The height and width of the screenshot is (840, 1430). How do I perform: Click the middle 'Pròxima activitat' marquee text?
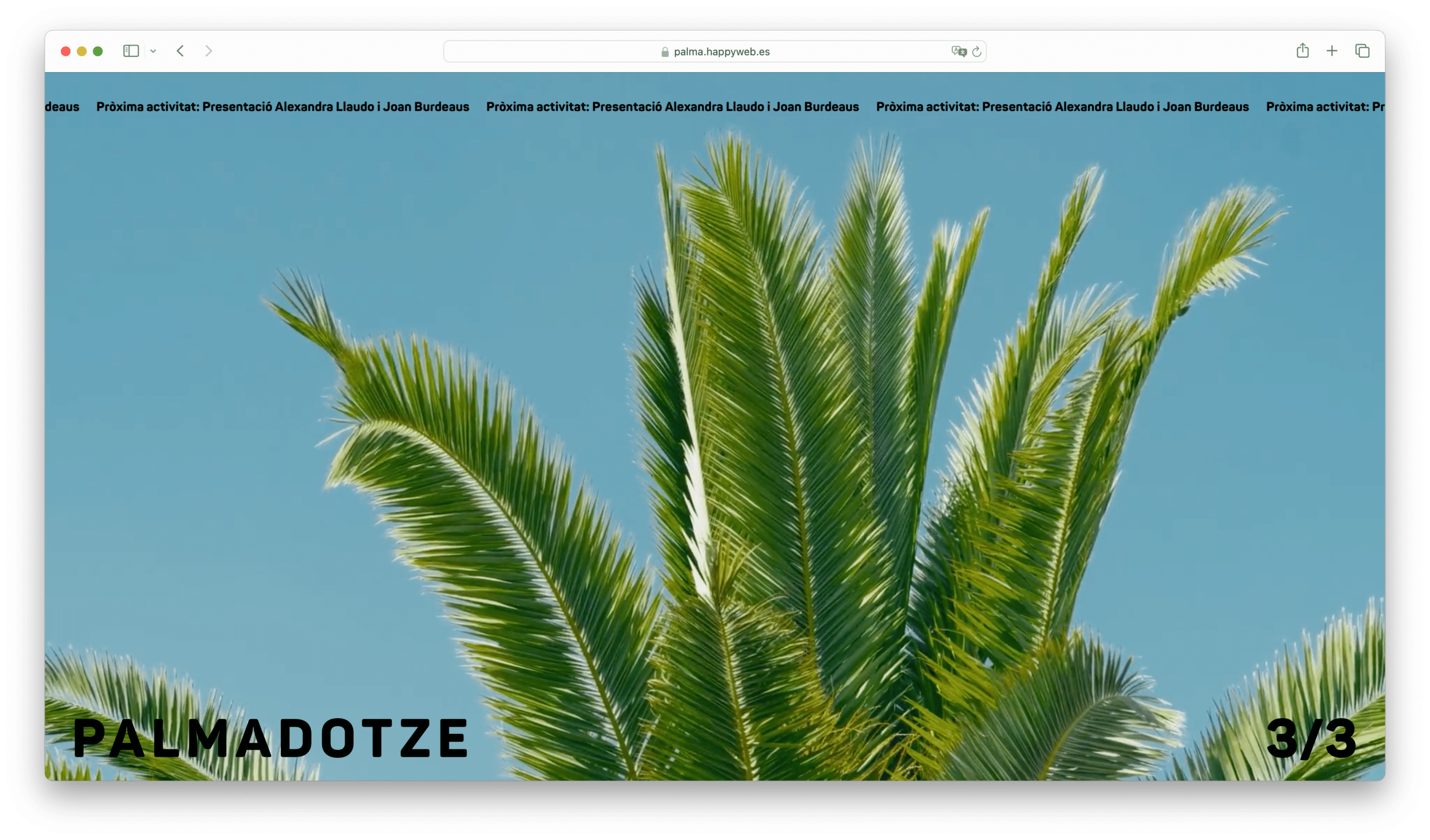click(673, 107)
